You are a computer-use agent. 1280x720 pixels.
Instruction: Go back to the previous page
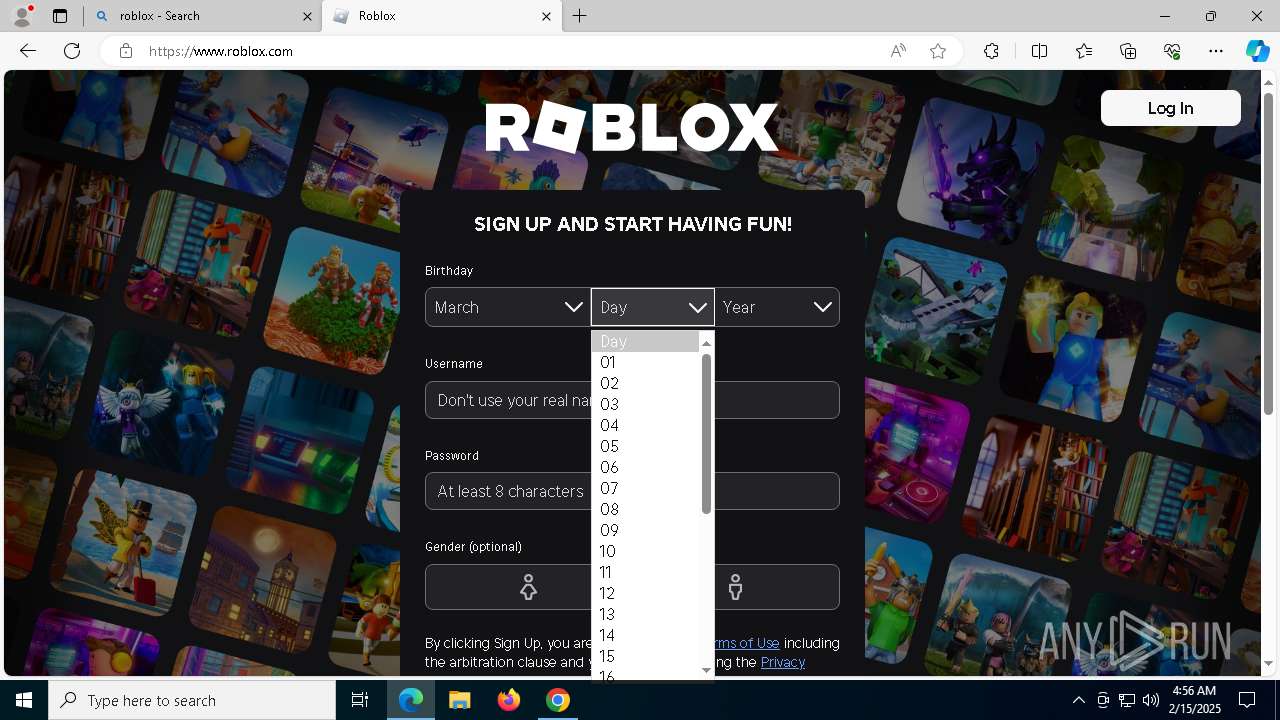[28, 51]
